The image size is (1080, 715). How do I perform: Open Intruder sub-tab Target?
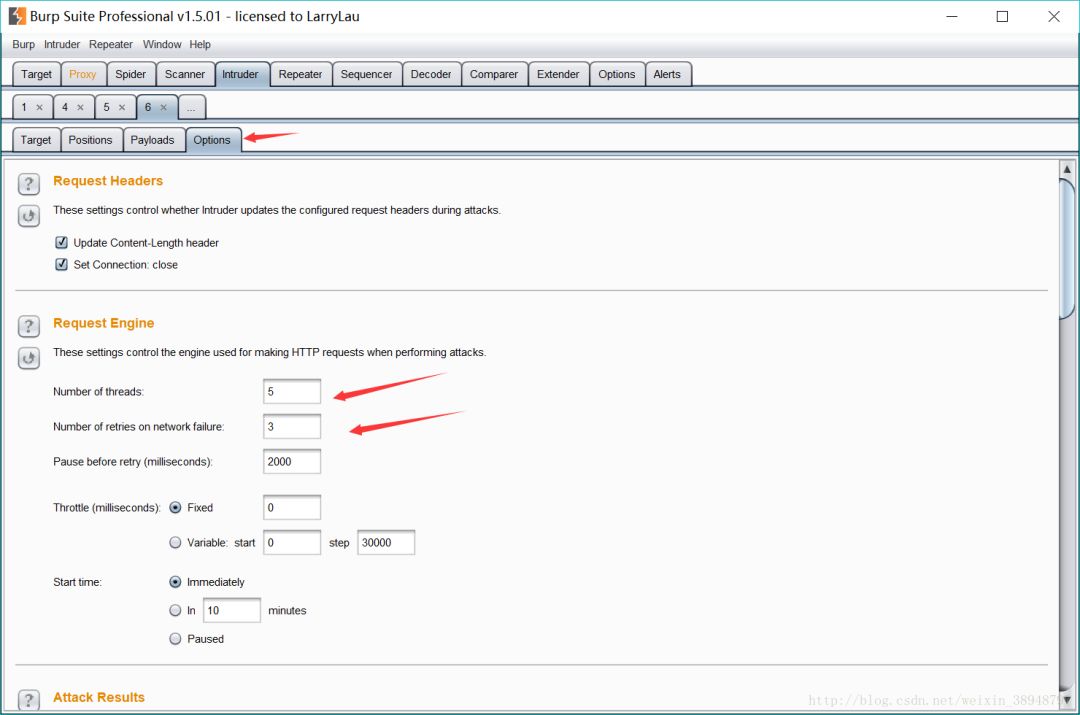36,140
